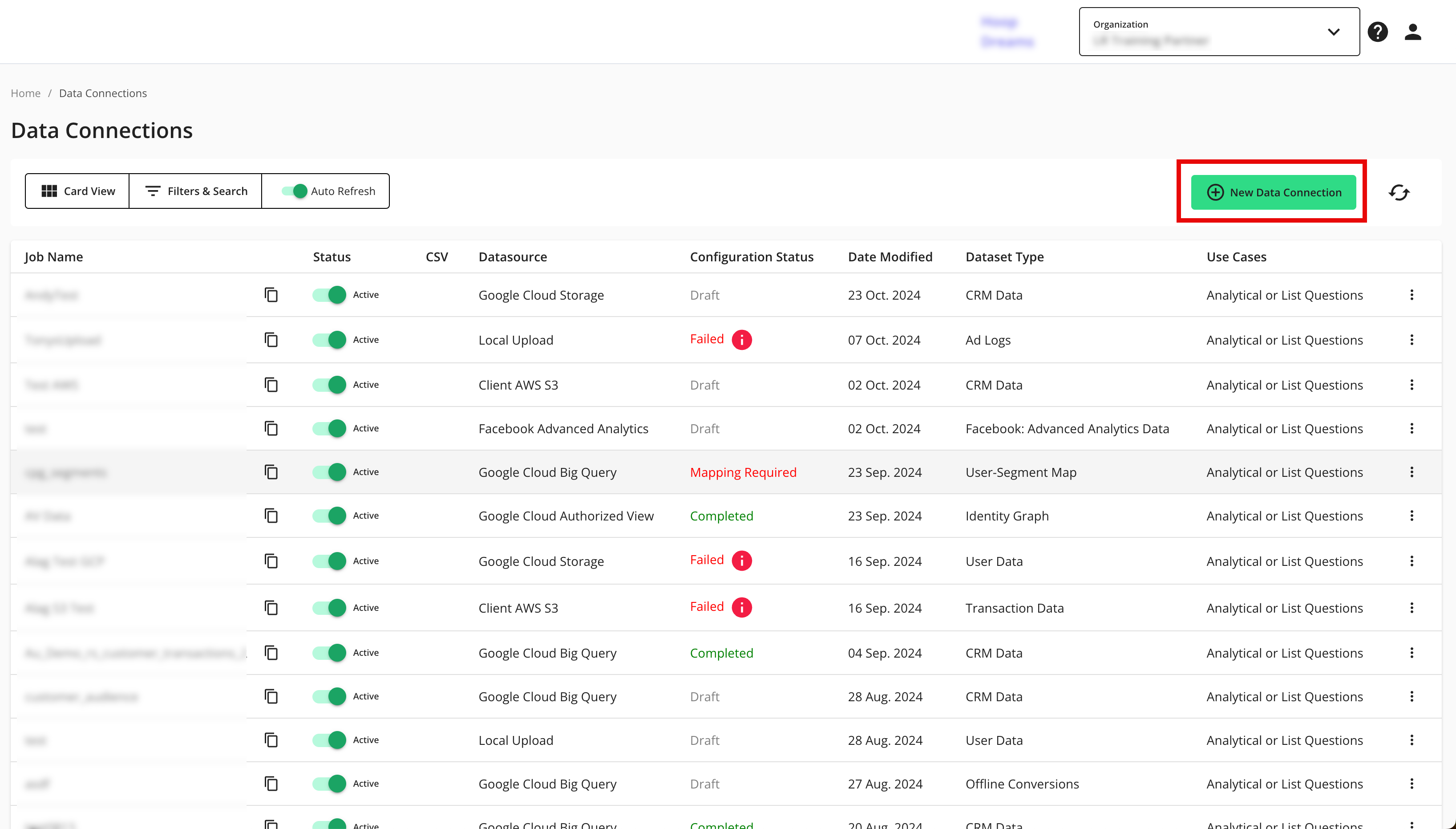Viewport: 1456px width, 829px height.
Task: Open the user account profile icon
Action: coord(1413,32)
